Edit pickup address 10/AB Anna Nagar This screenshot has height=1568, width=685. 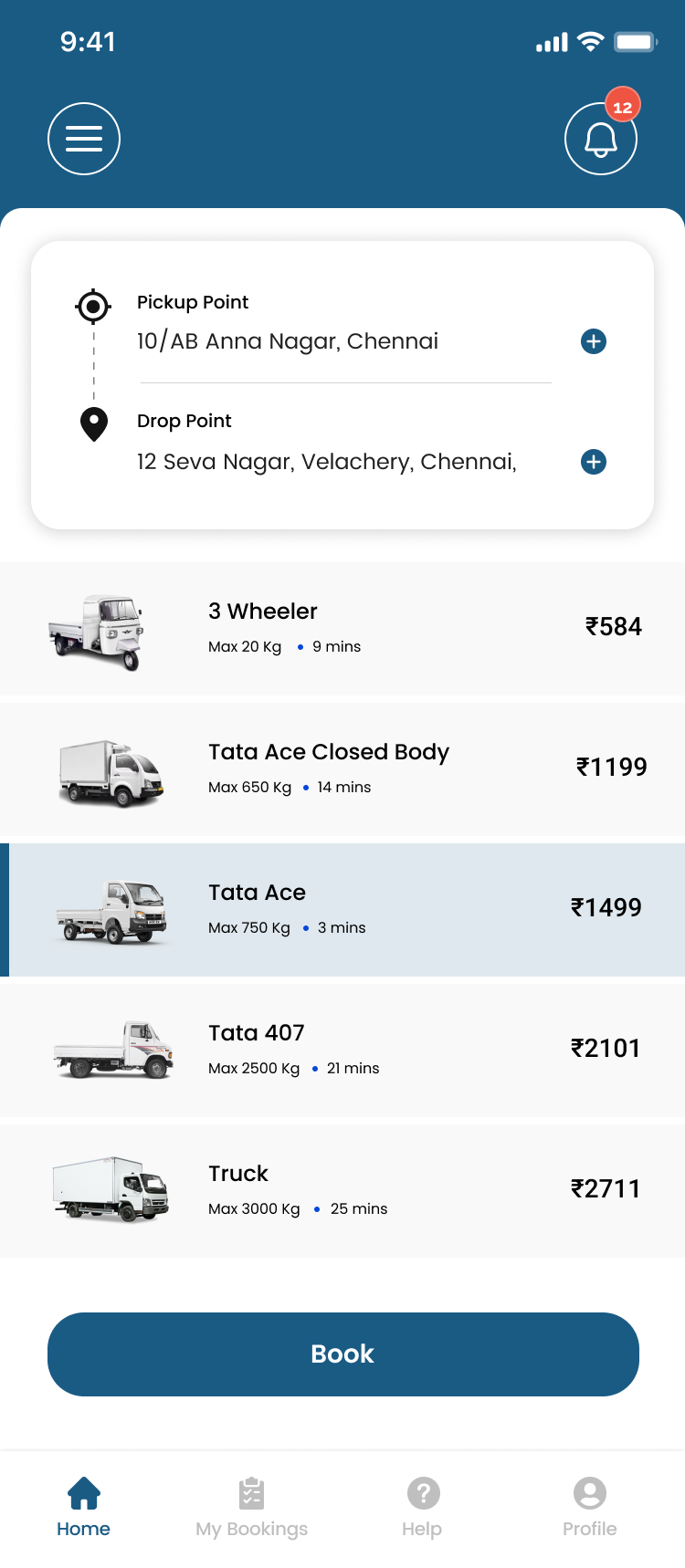pos(288,341)
